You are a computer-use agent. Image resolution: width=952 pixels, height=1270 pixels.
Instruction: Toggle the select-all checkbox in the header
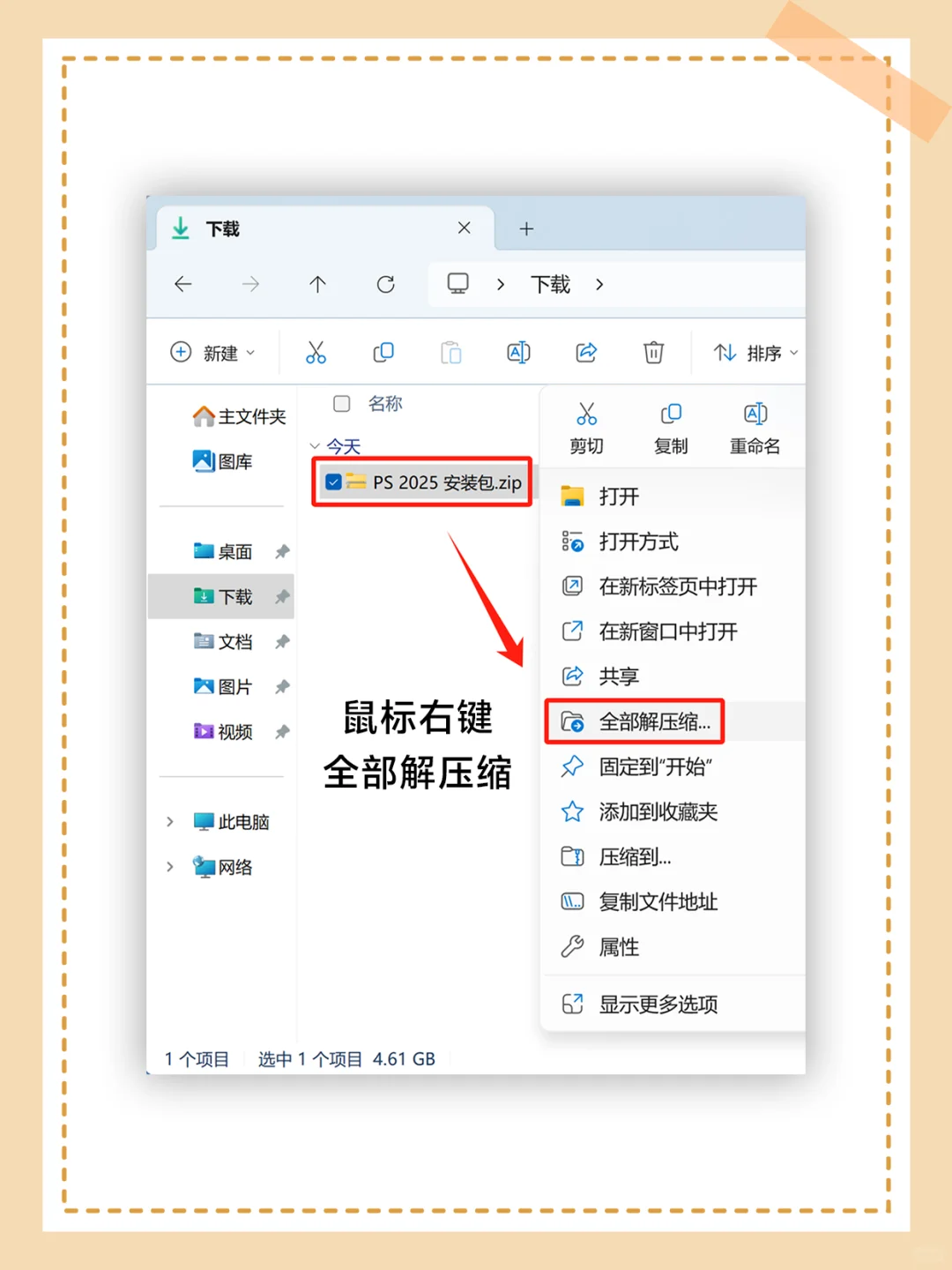(x=341, y=404)
